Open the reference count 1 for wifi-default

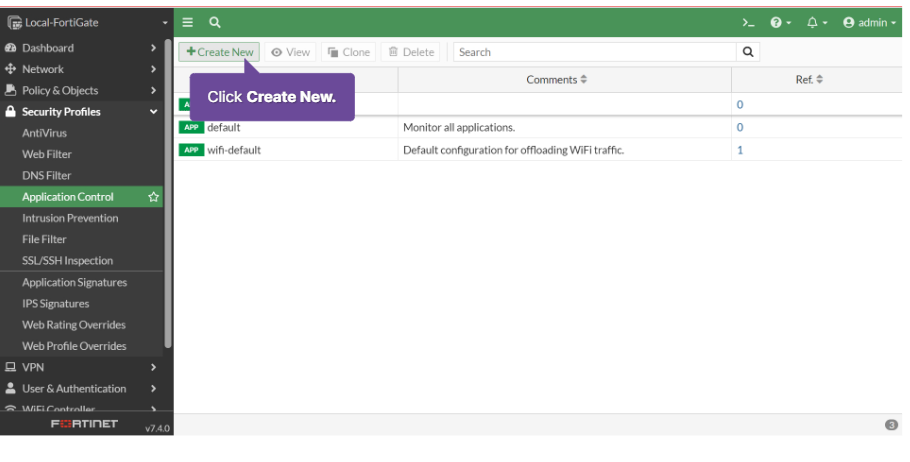point(740,150)
